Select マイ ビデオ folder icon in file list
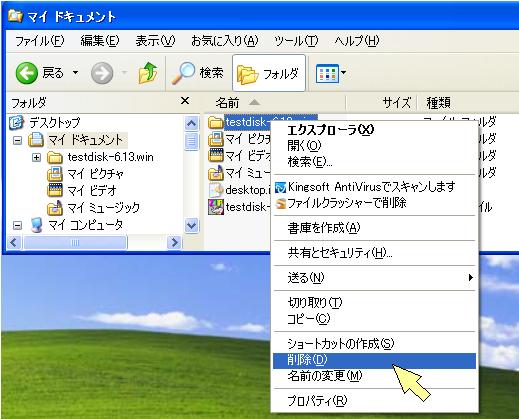Screen dimensions: 519x419 point(216,156)
